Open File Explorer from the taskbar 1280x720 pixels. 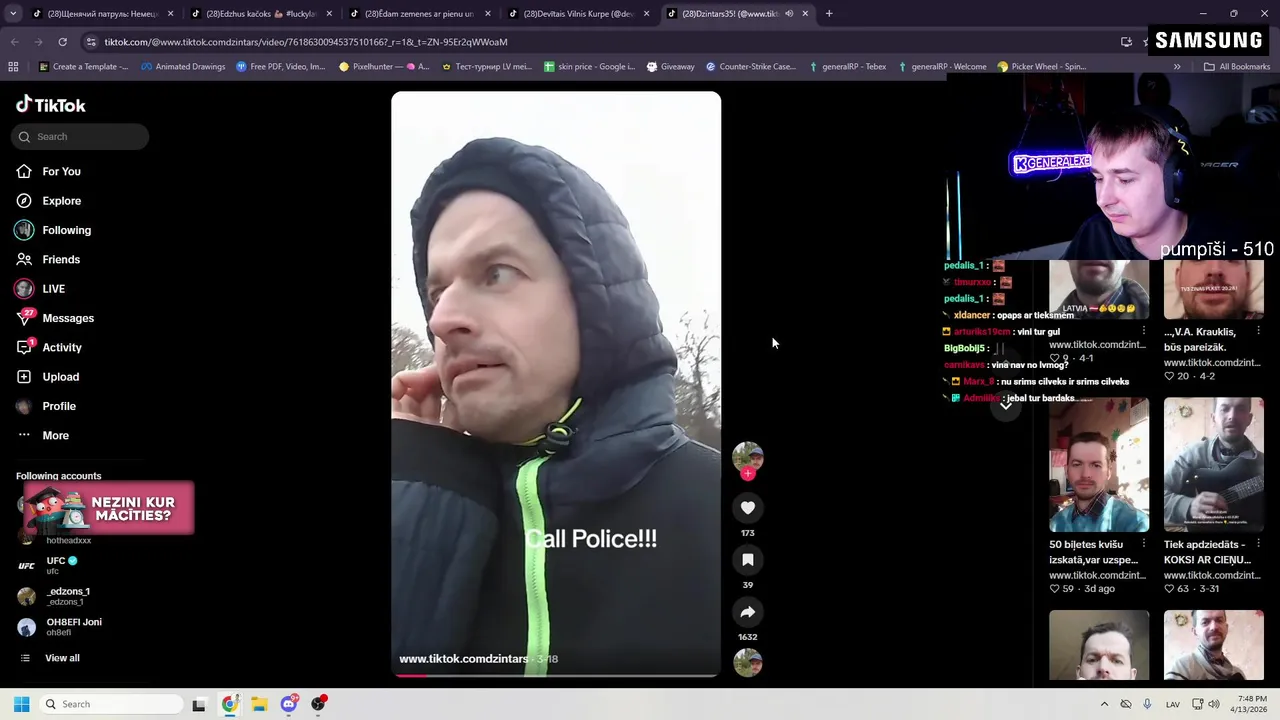click(x=259, y=704)
